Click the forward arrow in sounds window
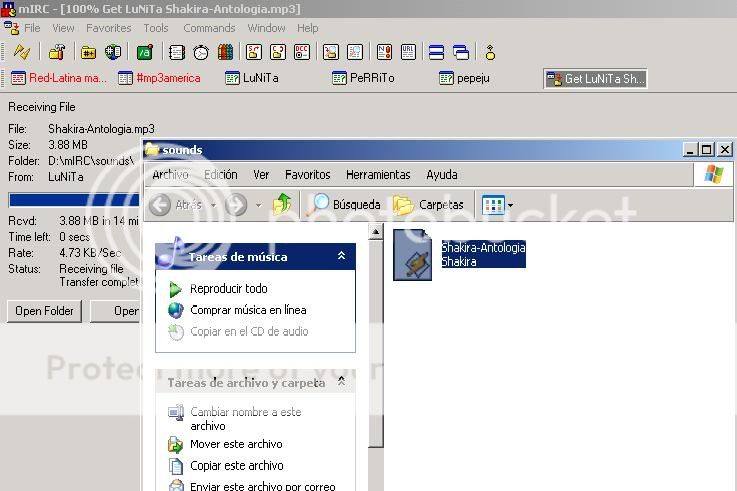Viewport: 737px width, 491px height. tap(236, 205)
